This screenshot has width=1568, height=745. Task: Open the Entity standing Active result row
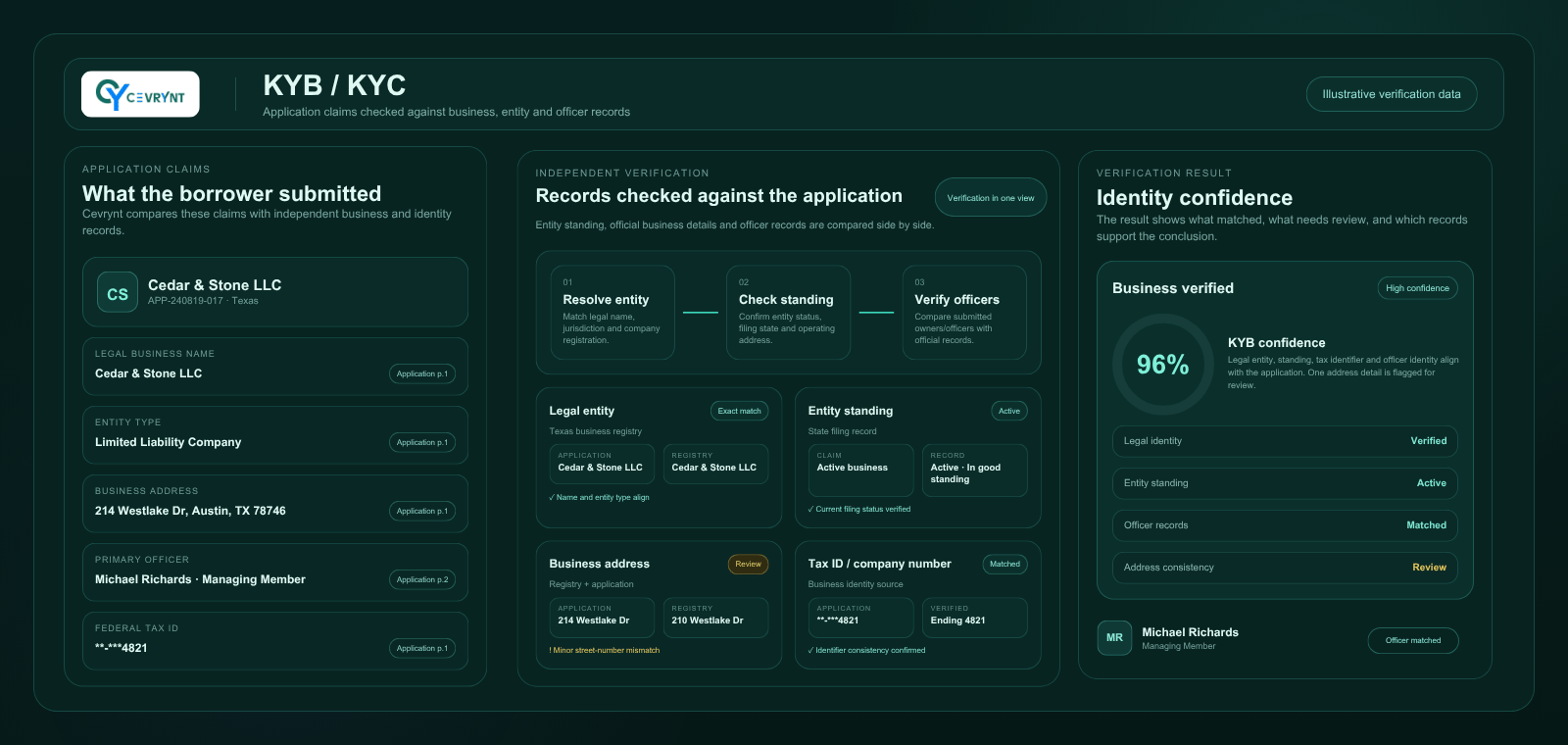point(1285,483)
